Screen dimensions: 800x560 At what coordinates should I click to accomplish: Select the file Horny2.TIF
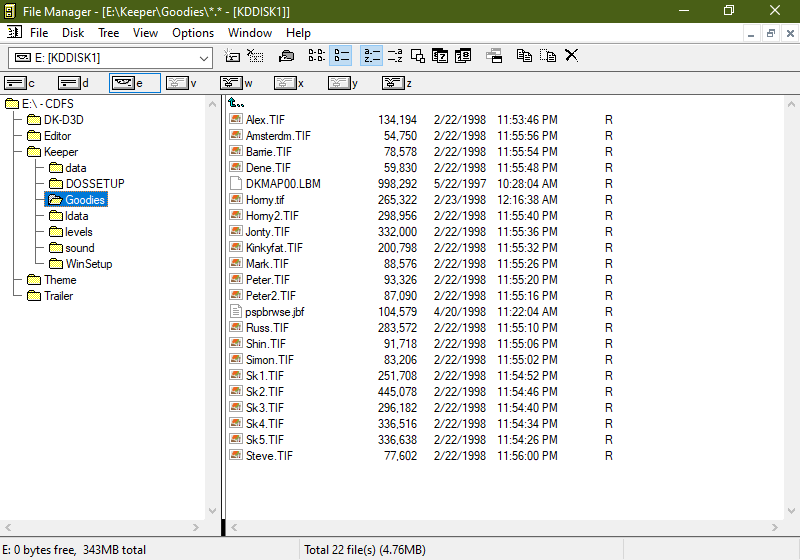pyautogui.click(x=272, y=216)
